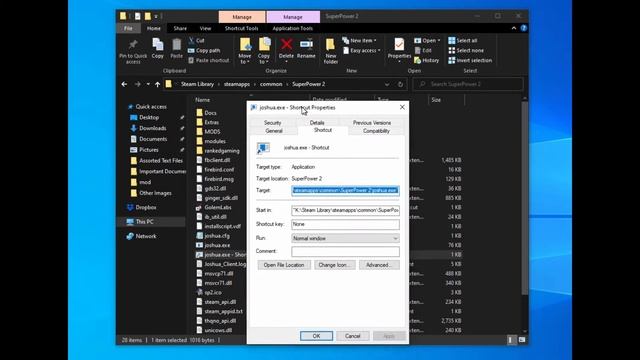Expand the Easy access dropdown
This screenshot has height=360, width=640.
[362, 50]
